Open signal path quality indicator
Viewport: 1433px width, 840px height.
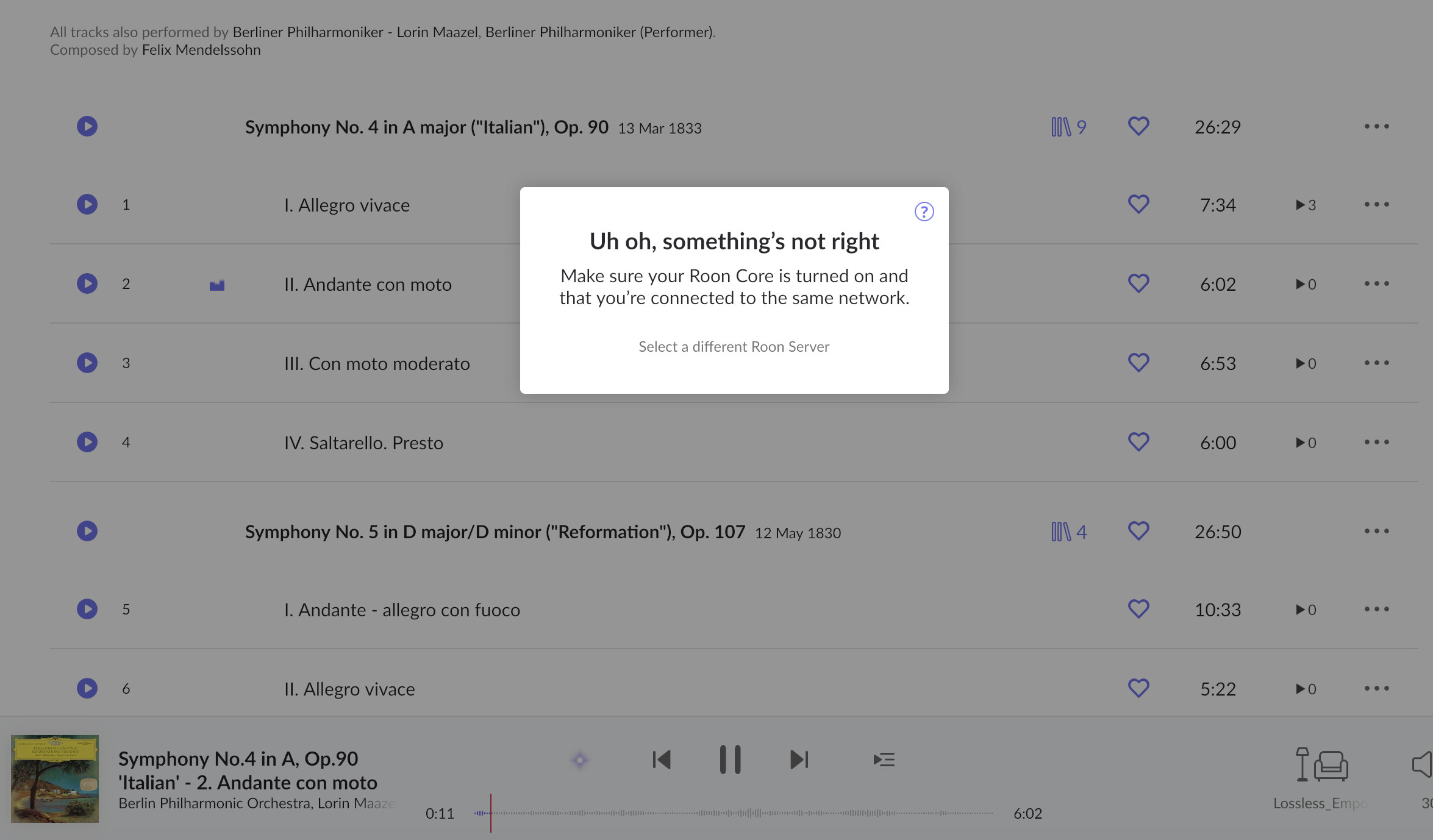click(x=580, y=760)
